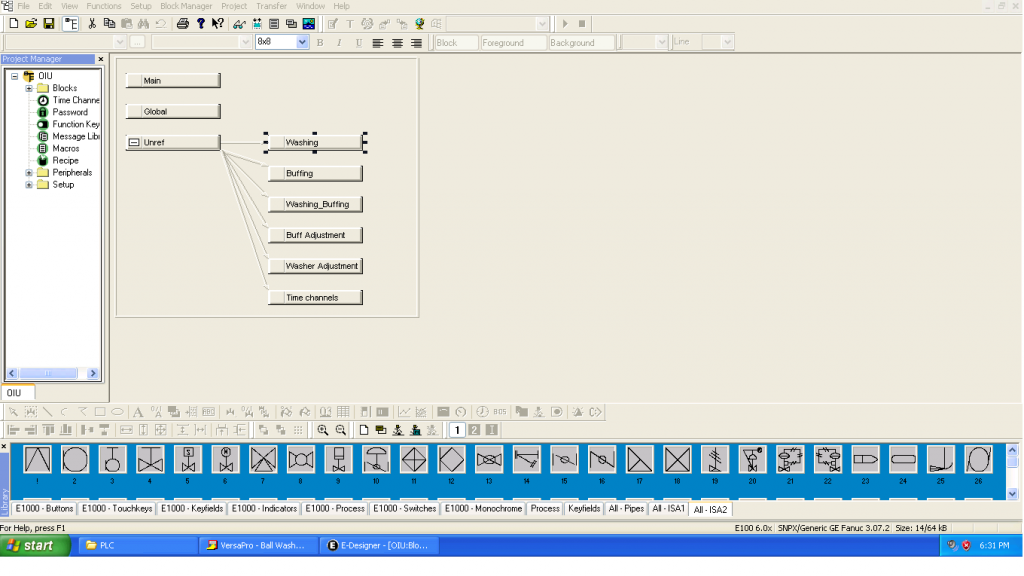
Task: Click the Open folder icon in toolbar
Action: [31, 24]
